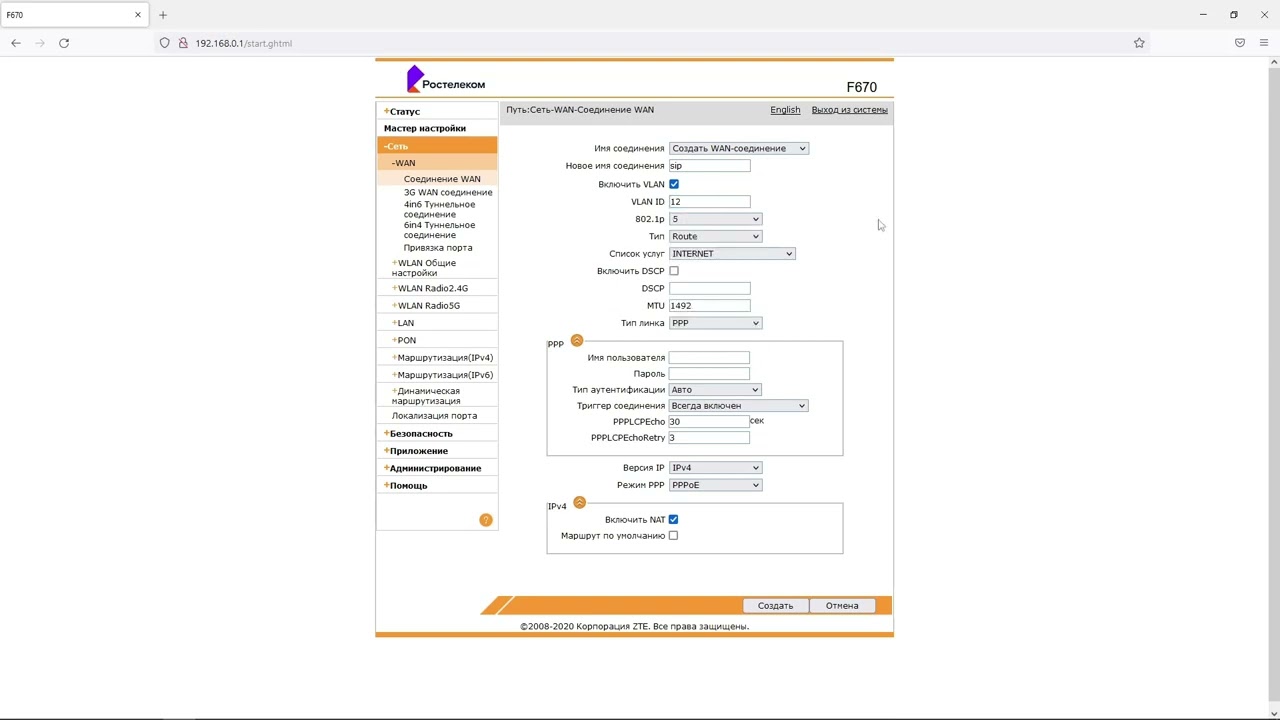Viewport: 1280px width, 720px height.
Task: Expand WLAN Общие настройки
Action: (424, 268)
